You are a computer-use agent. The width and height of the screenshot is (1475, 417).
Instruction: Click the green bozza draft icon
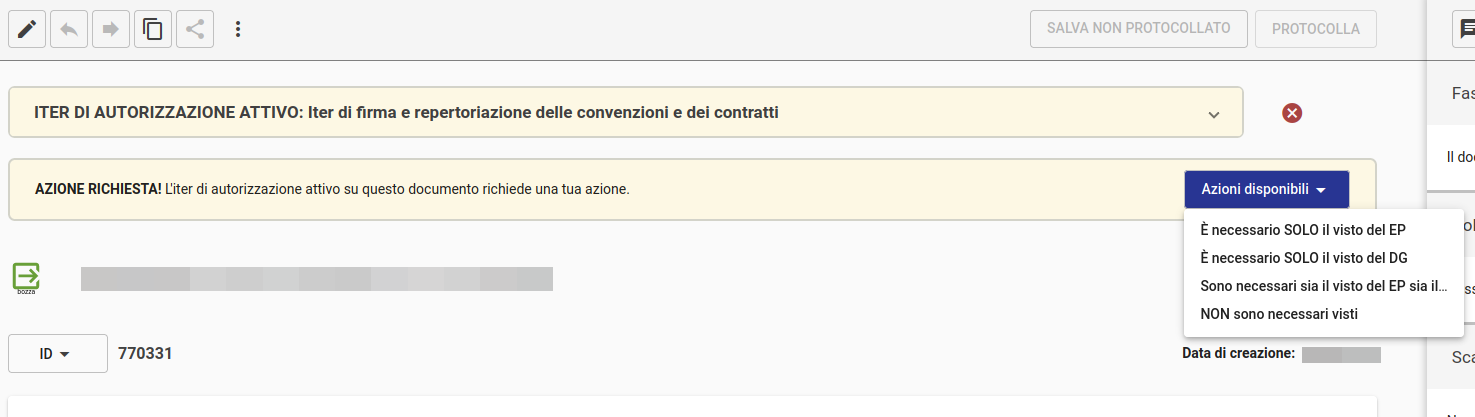(x=26, y=277)
